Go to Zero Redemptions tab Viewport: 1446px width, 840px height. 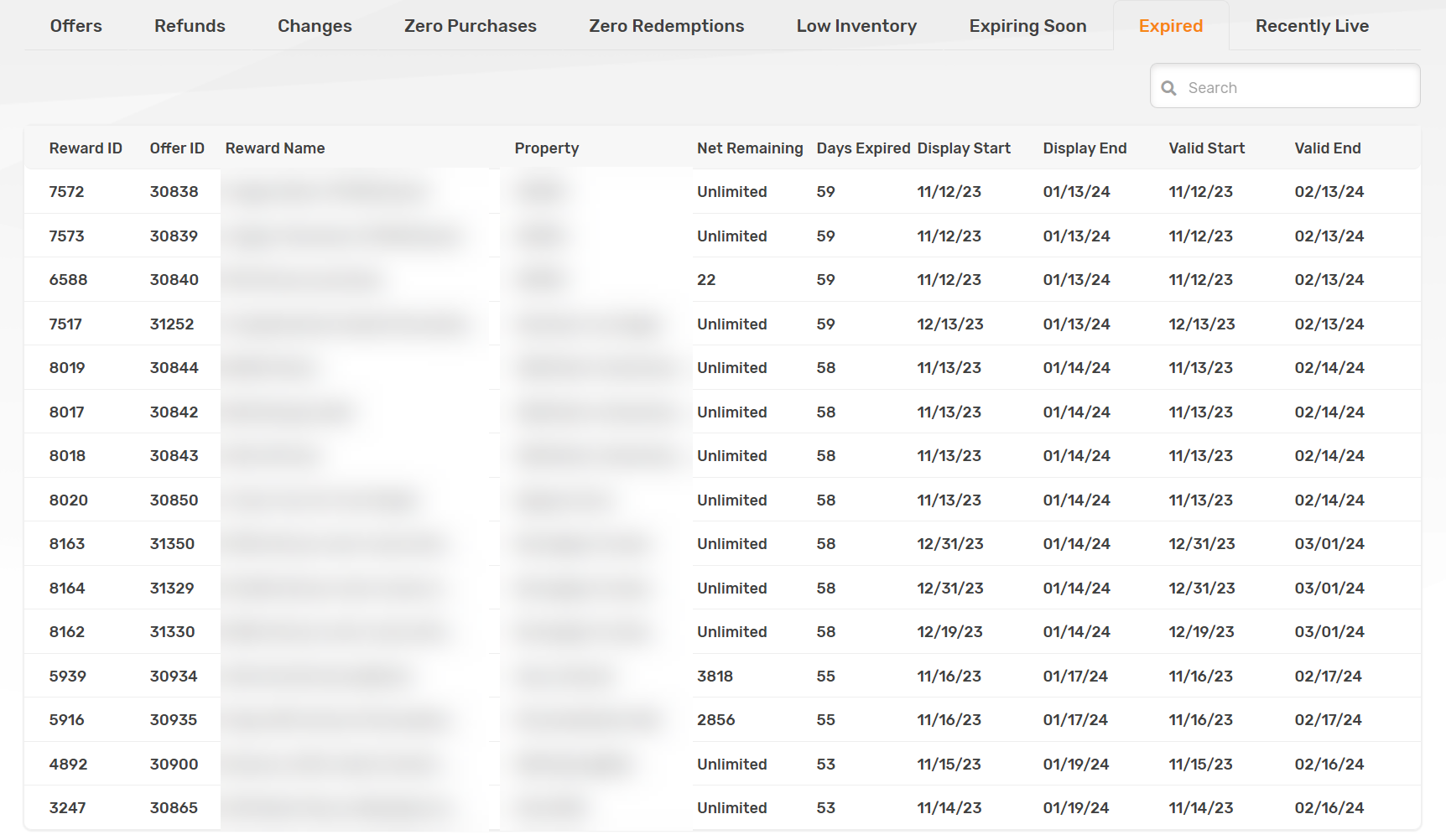pyautogui.click(x=667, y=26)
